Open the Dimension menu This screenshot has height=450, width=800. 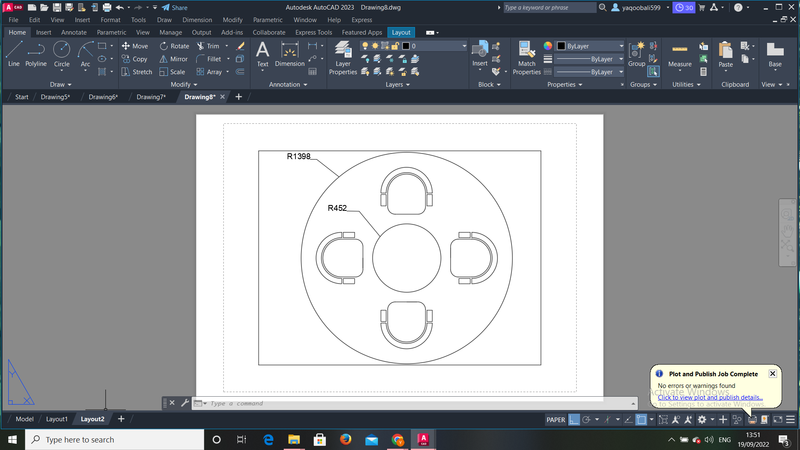pyautogui.click(x=197, y=20)
